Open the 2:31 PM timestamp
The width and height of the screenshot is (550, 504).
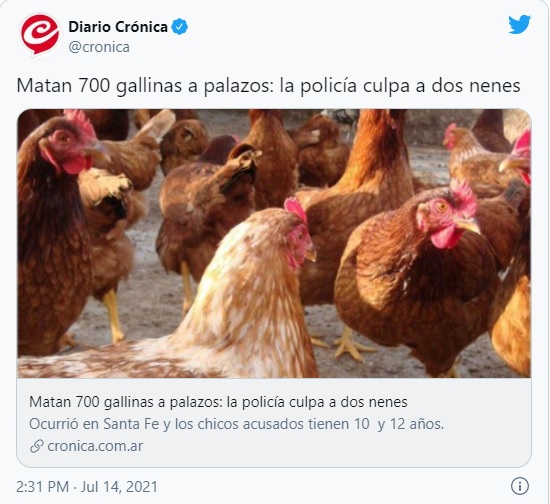tap(42, 487)
